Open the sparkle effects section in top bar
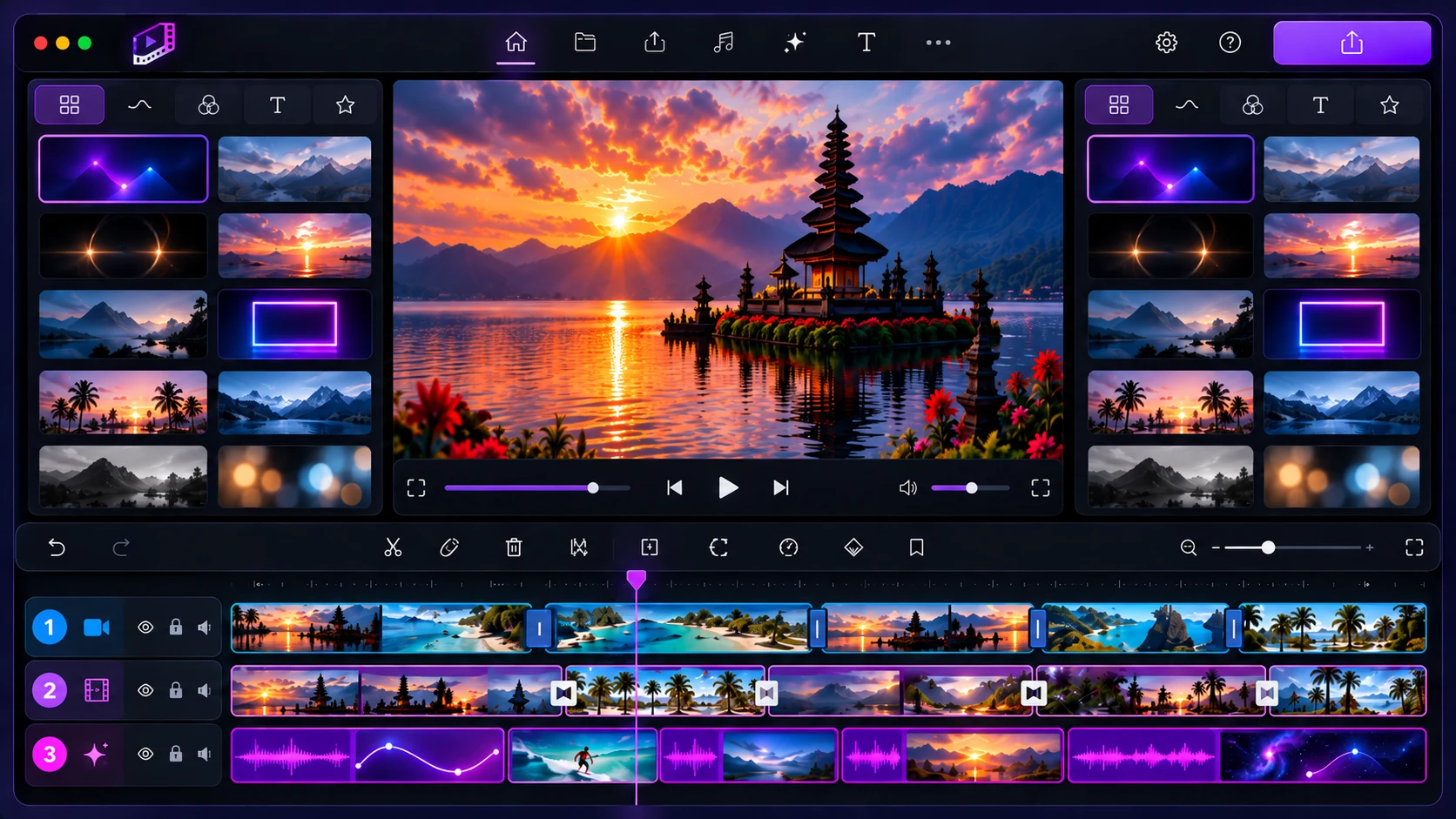The width and height of the screenshot is (1456, 819). [794, 42]
